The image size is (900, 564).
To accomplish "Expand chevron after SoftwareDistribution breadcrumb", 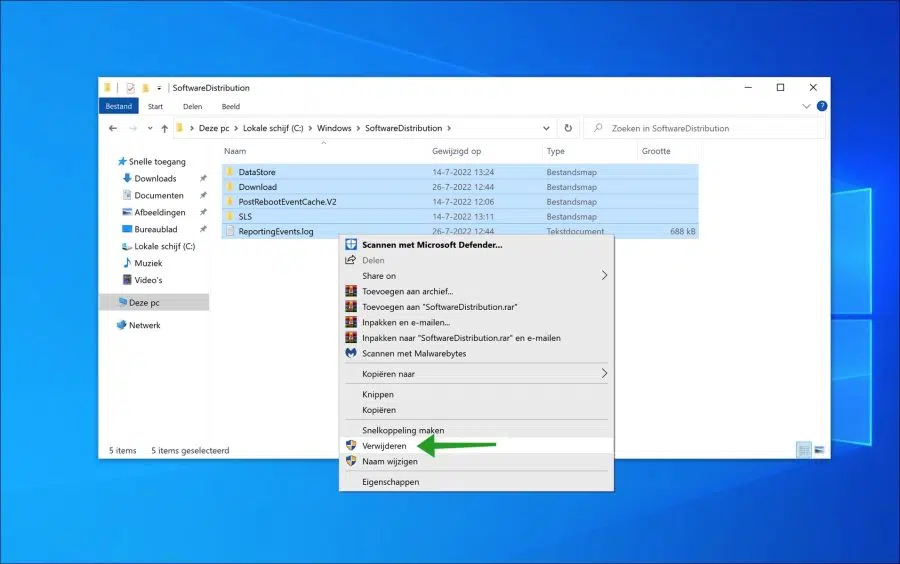I will click(x=449, y=128).
